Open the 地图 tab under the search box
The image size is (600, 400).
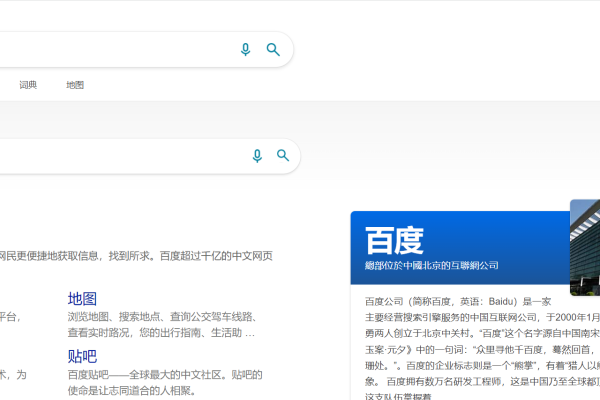click(75, 85)
